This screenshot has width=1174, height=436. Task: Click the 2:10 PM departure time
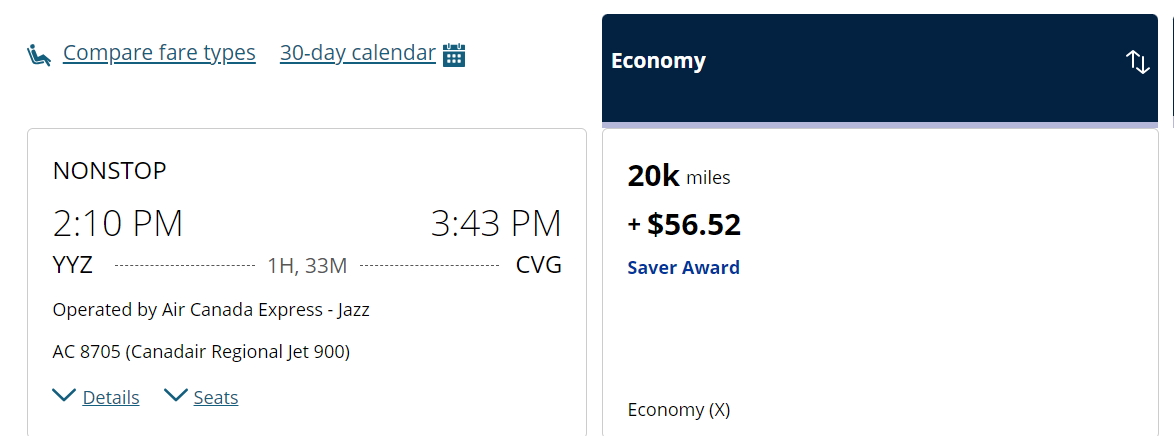pyautogui.click(x=118, y=224)
